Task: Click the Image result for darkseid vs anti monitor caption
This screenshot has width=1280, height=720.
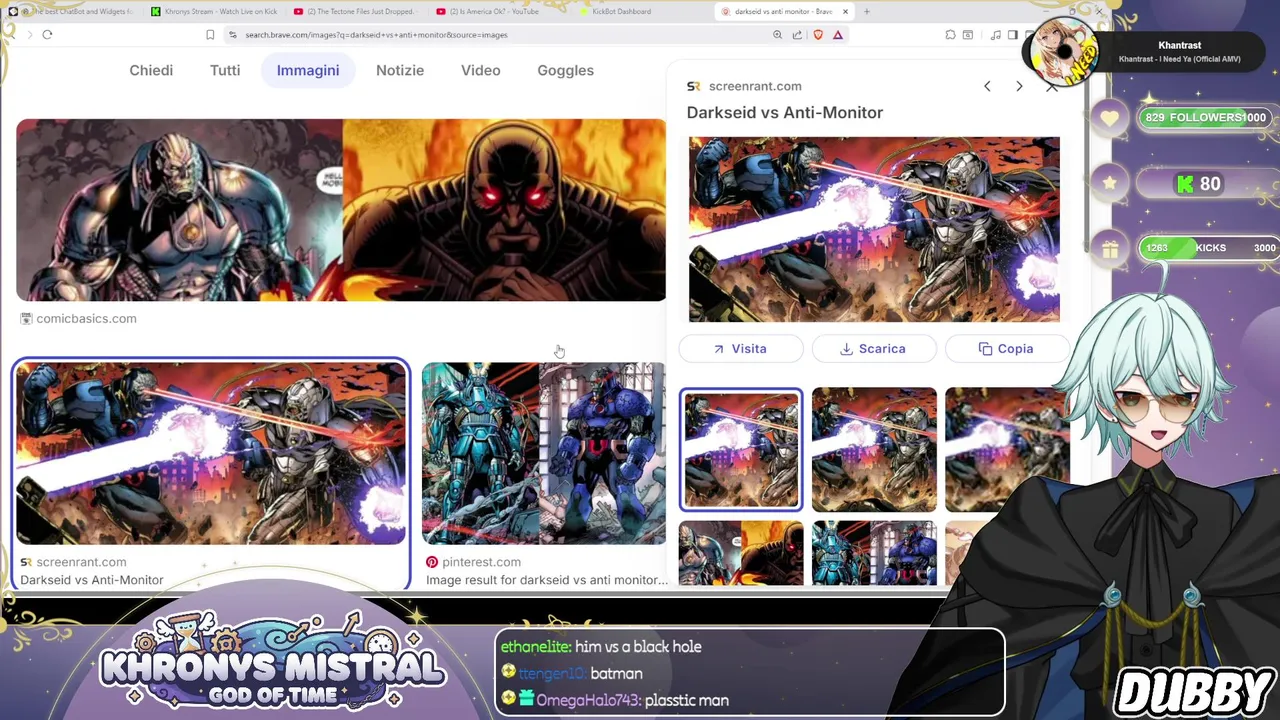Action: (547, 580)
